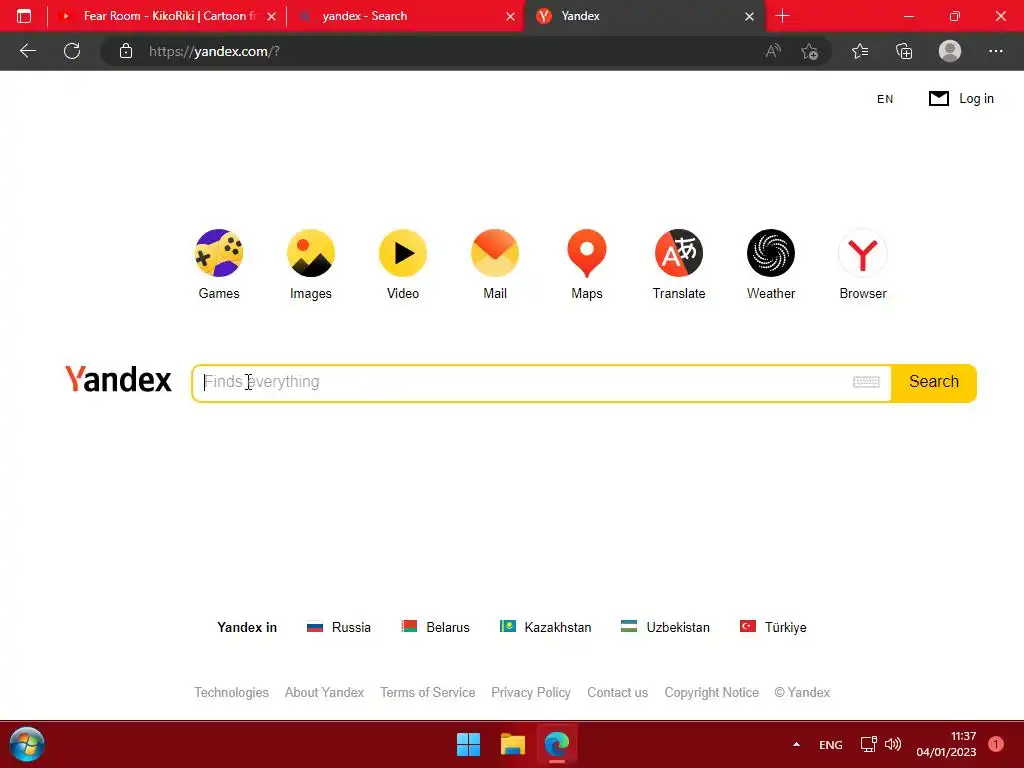Click the Log in link
Screen dimensions: 1024x768
[x=976, y=99]
